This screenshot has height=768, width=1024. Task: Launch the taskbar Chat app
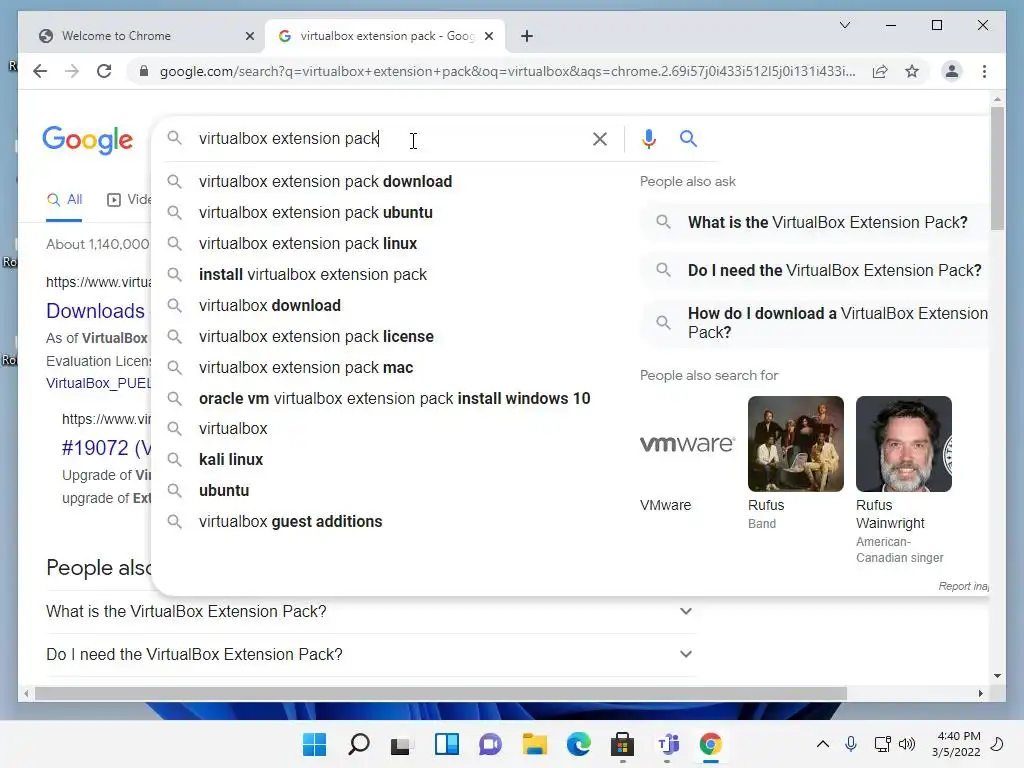pyautogui.click(x=490, y=744)
